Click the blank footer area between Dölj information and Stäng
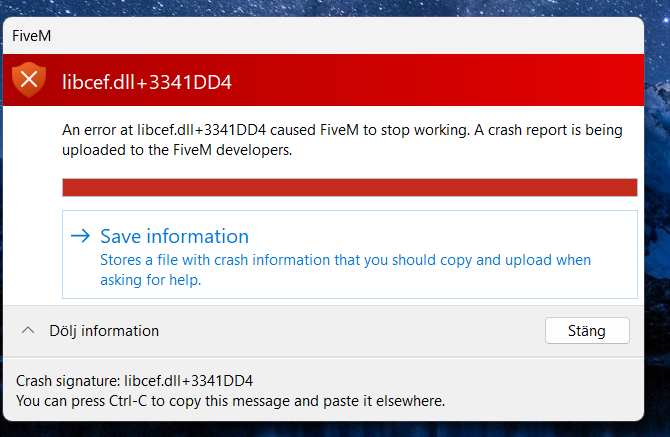Screen dimensions: 670x437 point(350,330)
